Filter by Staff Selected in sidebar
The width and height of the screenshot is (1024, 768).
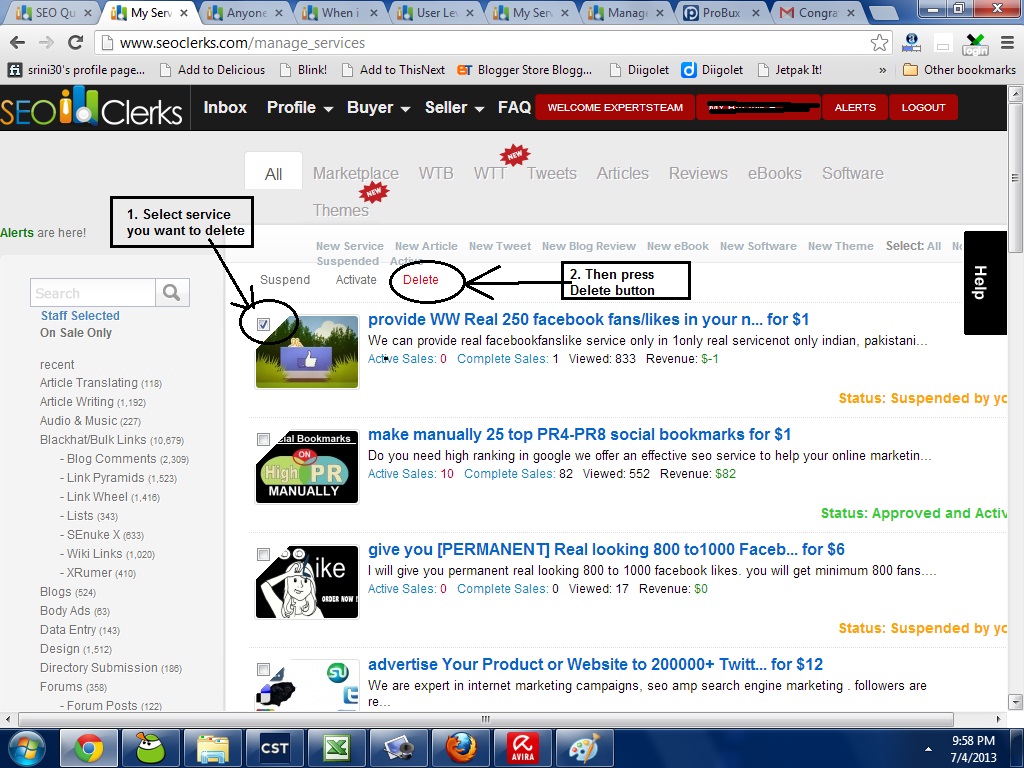click(80, 315)
